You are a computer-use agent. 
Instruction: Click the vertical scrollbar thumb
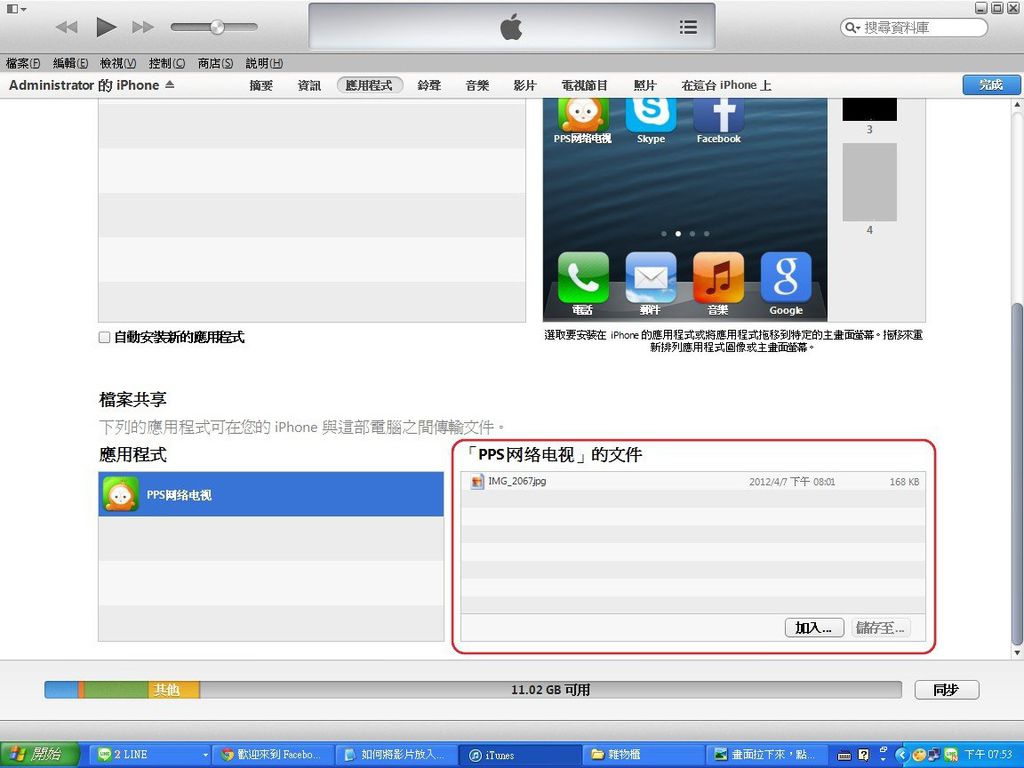coord(1017,474)
